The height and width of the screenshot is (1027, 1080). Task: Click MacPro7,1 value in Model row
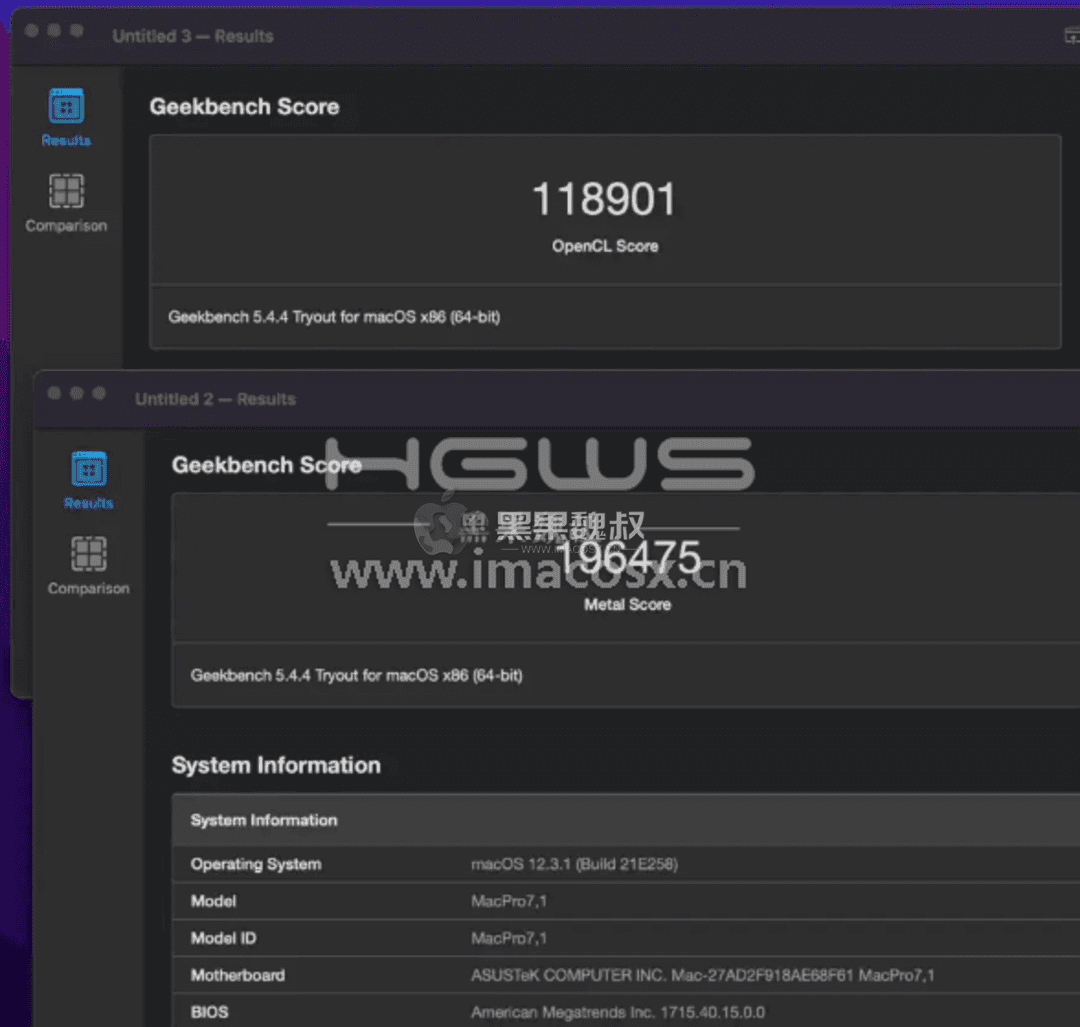[508, 901]
